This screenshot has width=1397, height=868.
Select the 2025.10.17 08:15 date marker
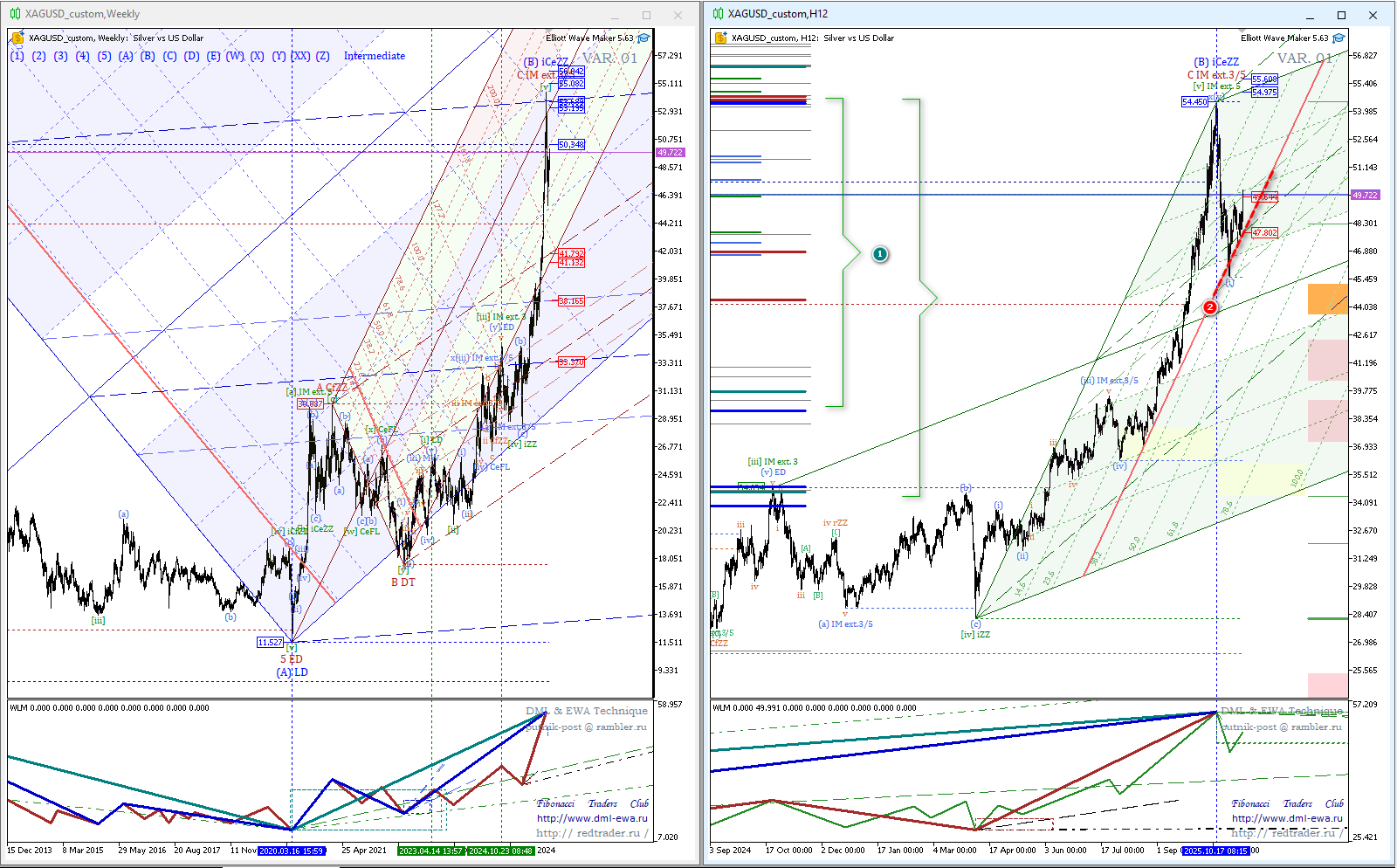click(x=1215, y=851)
